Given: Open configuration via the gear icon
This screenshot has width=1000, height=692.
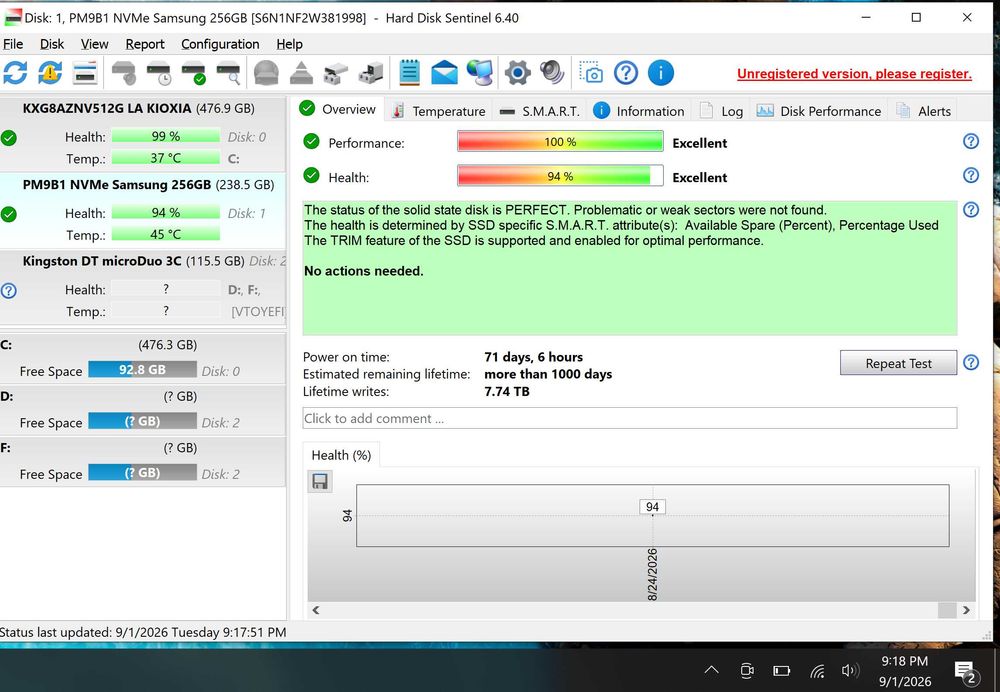Looking at the screenshot, I should point(518,73).
